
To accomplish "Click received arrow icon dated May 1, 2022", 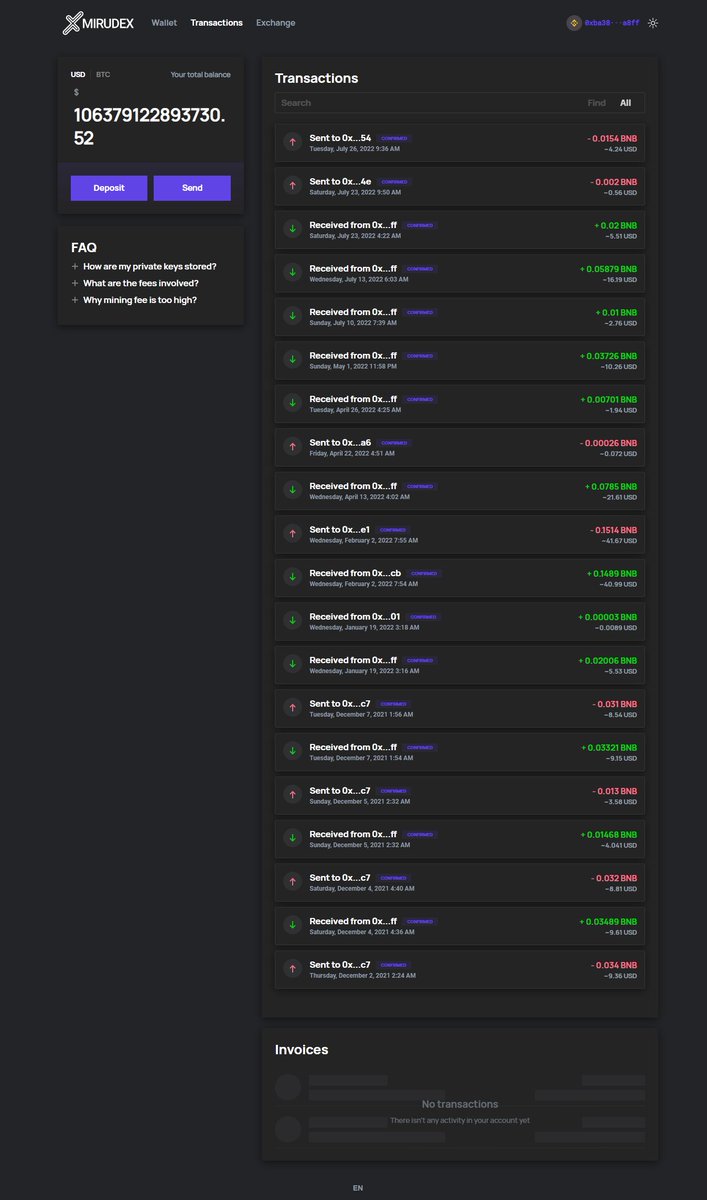I will (293, 360).
